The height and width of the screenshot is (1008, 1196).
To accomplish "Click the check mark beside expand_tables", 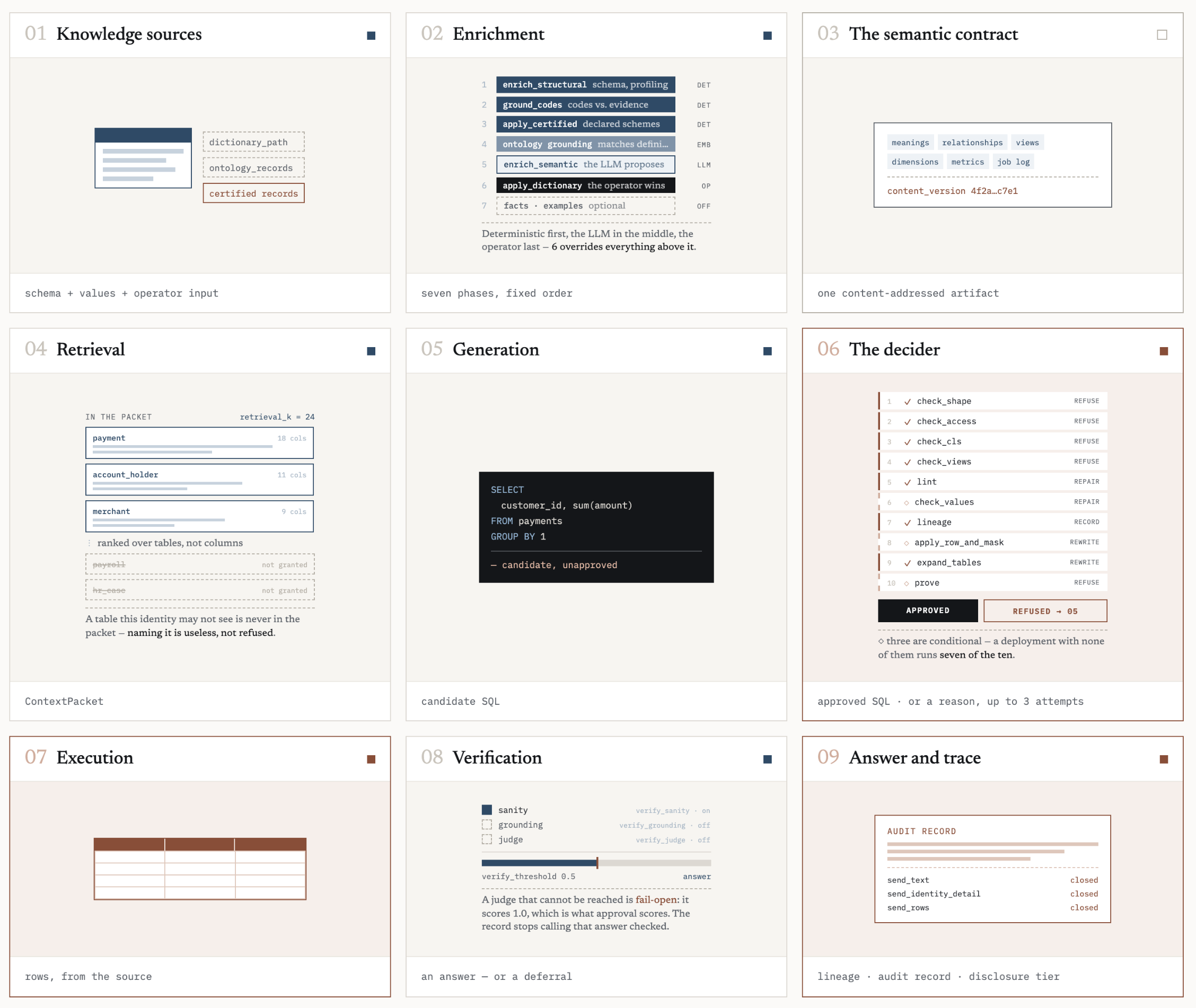I will coord(907,563).
